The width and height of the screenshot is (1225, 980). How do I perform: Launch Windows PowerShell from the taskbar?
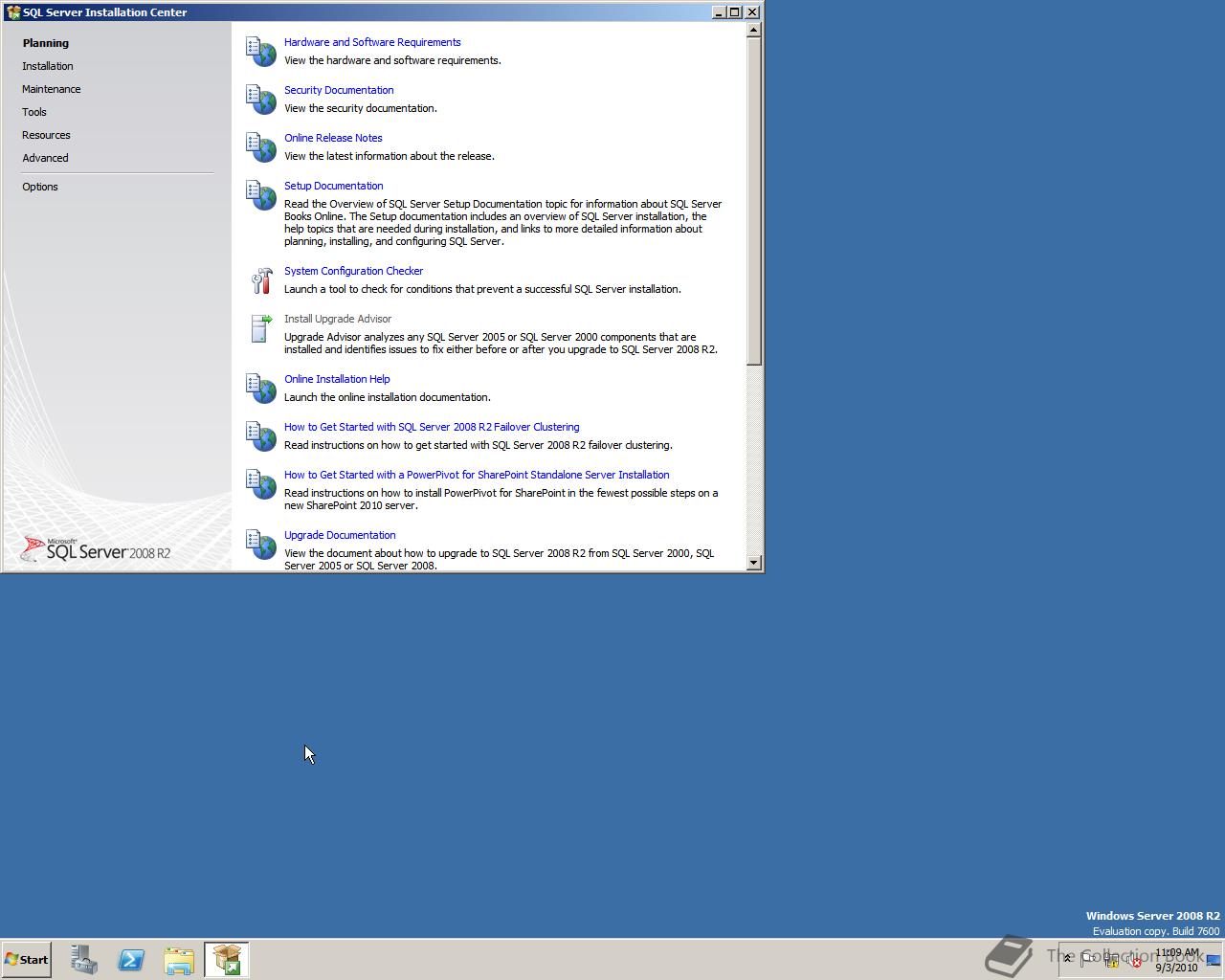point(131,960)
